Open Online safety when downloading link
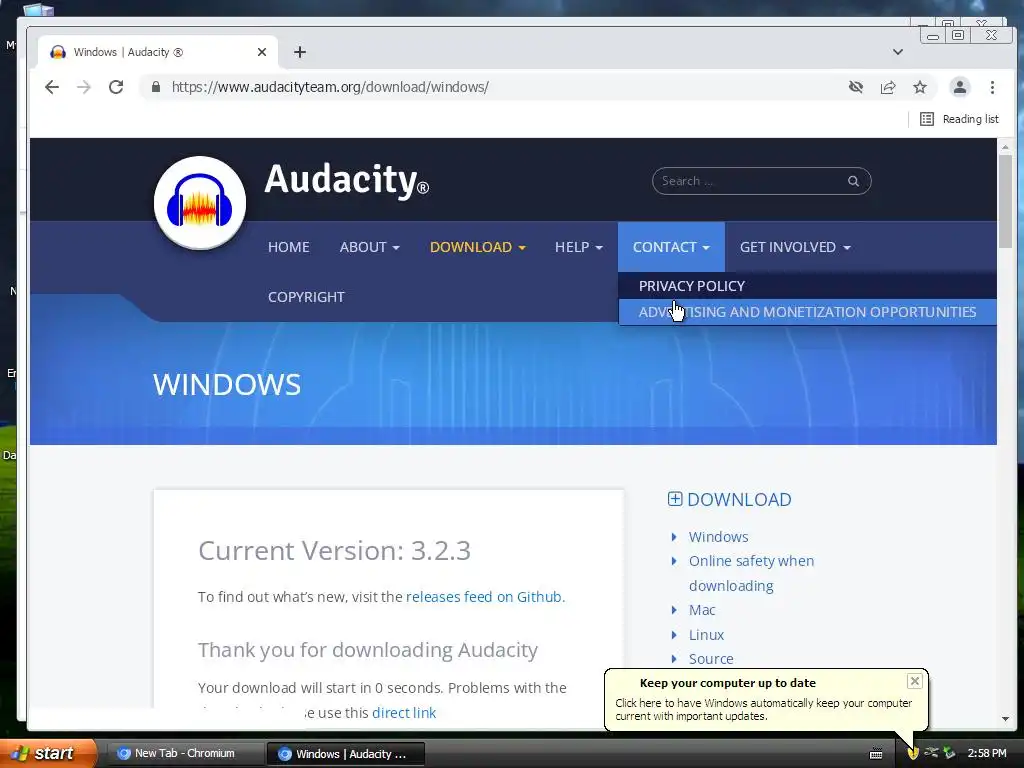 tap(751, 573)
